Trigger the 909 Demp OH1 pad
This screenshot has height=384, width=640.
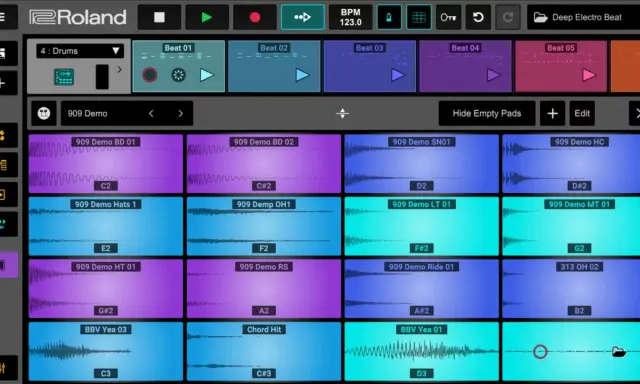(x=264, y=226)
